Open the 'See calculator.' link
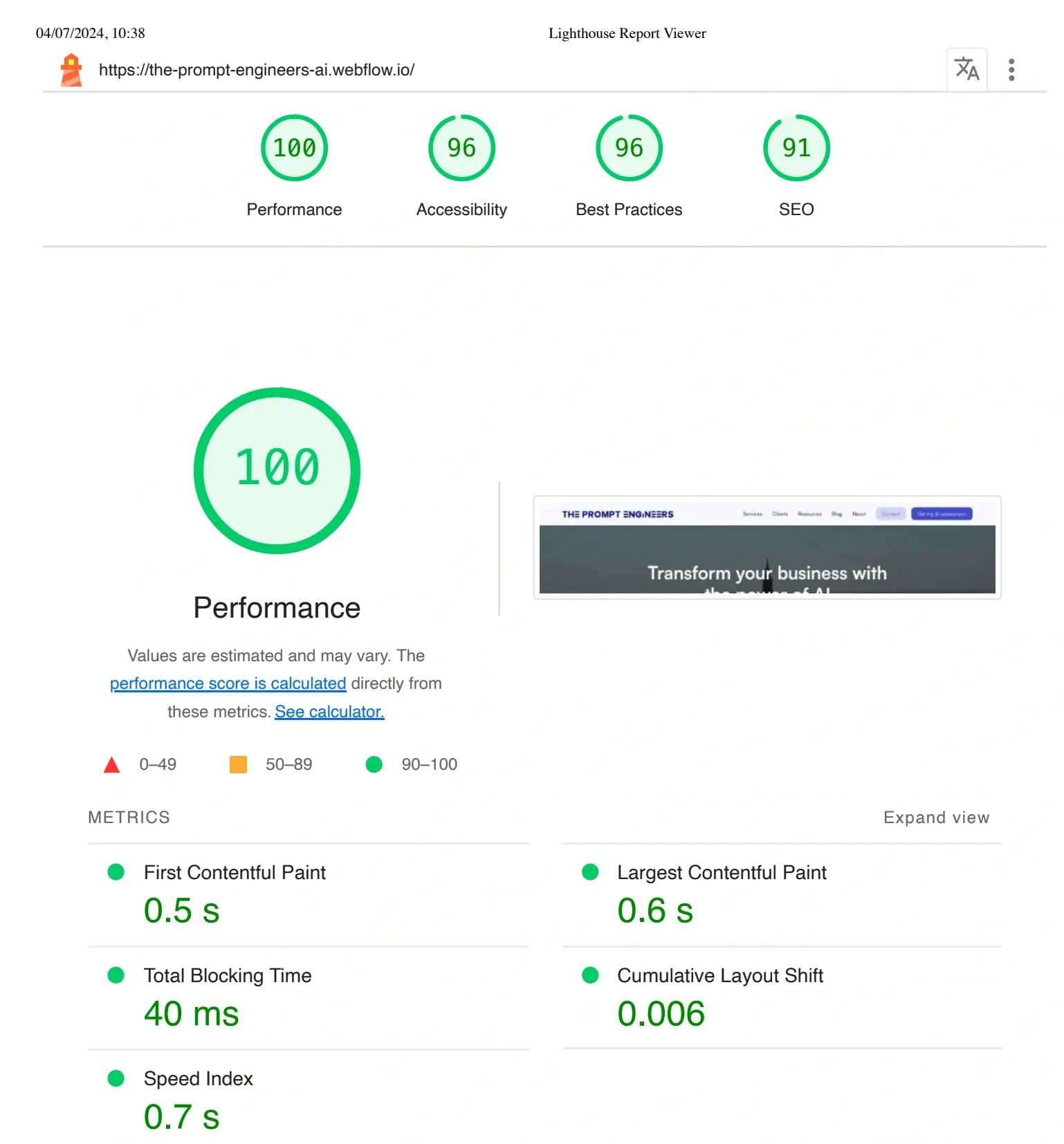1064x1144 pixels. tap(329, 712)
